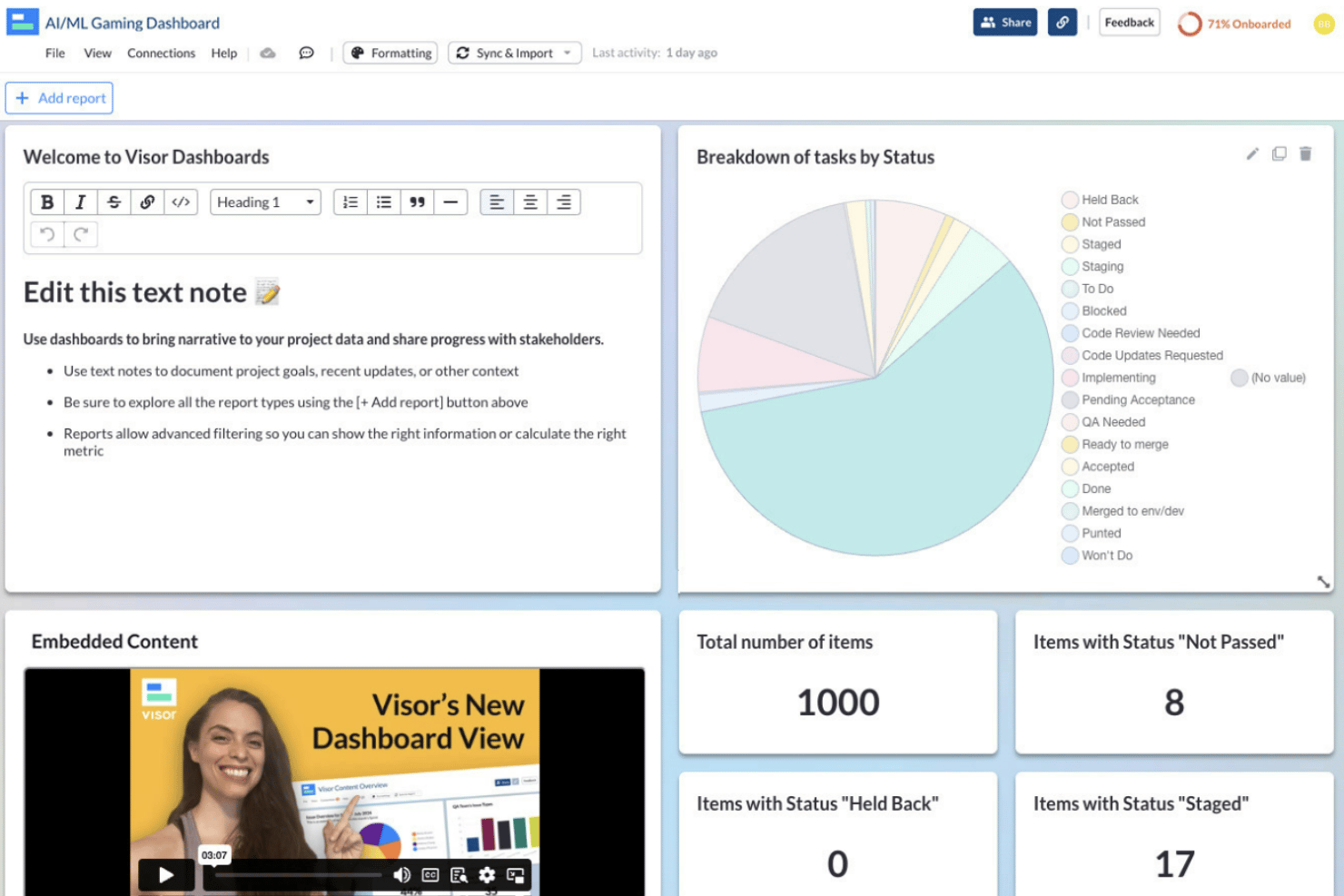Toggle Code Review Needed legend entry

coord(1132,333)
